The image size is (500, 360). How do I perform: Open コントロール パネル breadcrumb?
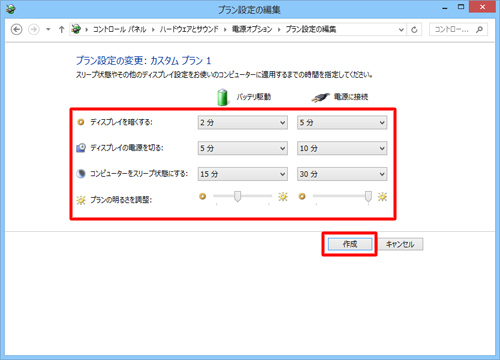[x=119, y=29]
